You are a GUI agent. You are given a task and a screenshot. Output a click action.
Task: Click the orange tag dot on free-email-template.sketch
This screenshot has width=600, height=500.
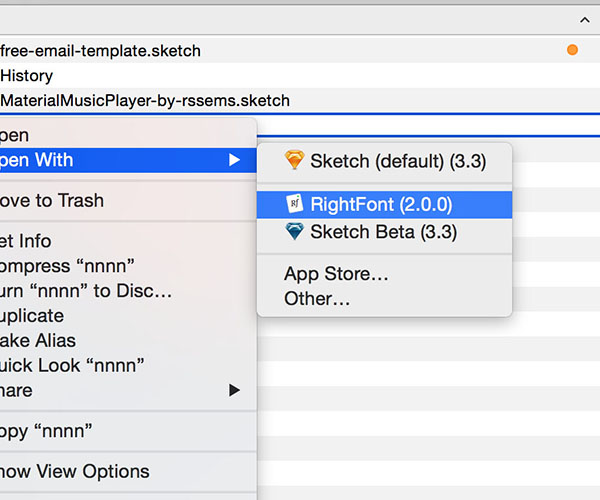click(572, 50)
